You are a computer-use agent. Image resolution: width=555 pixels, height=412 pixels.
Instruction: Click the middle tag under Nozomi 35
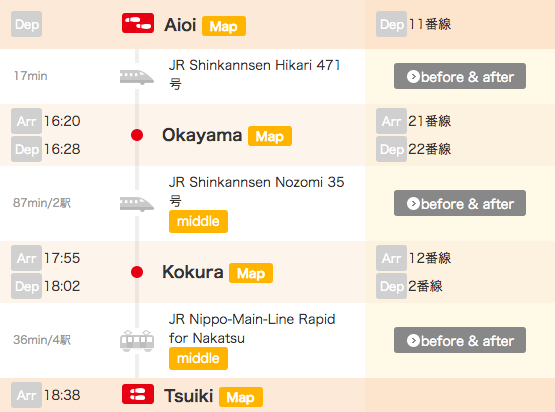point(198,222)
